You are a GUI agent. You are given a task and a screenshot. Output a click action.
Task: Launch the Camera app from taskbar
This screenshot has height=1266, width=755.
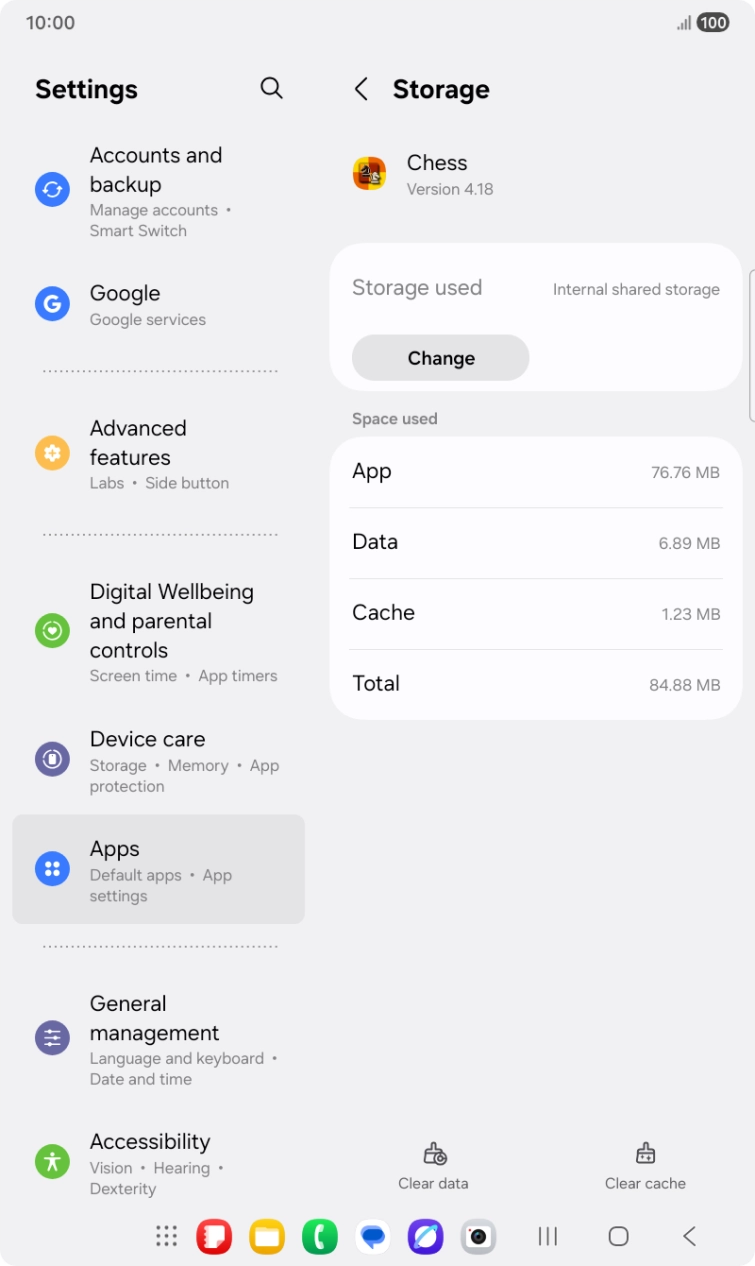coord(478,1237)
